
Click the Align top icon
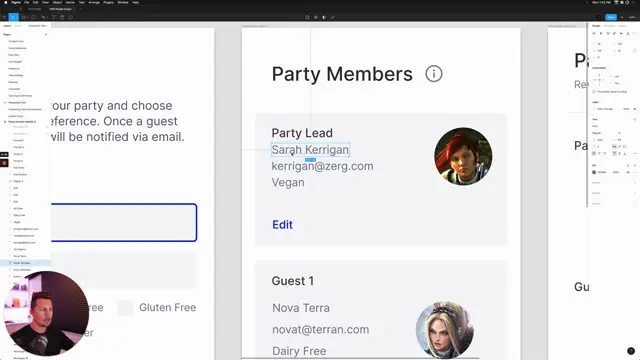point(614,33)
